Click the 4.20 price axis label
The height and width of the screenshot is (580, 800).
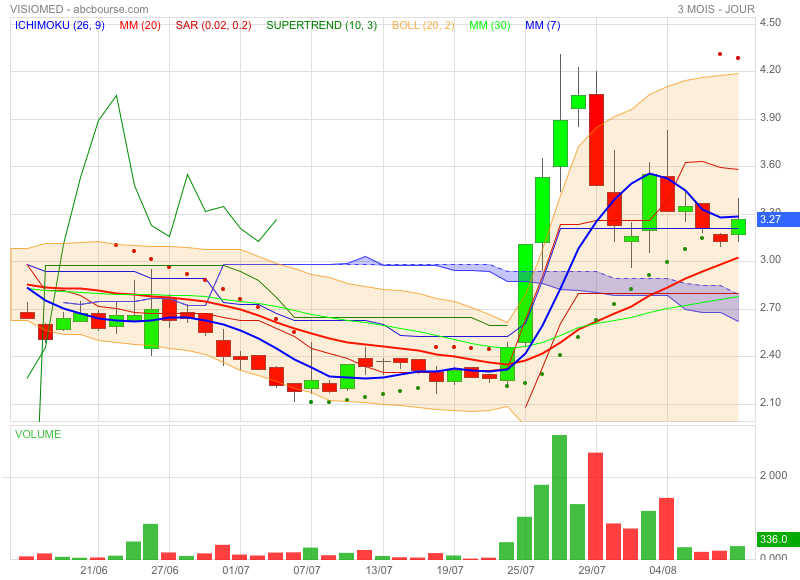(770, 69)
